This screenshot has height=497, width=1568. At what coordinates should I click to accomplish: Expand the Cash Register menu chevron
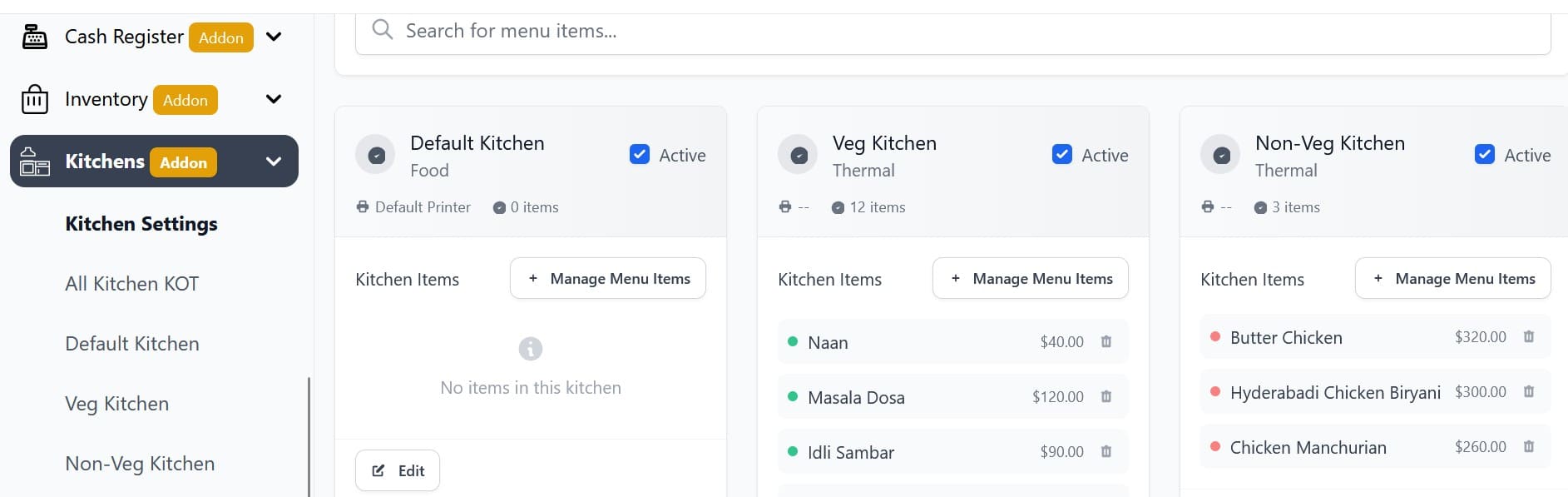click(274, 37)
